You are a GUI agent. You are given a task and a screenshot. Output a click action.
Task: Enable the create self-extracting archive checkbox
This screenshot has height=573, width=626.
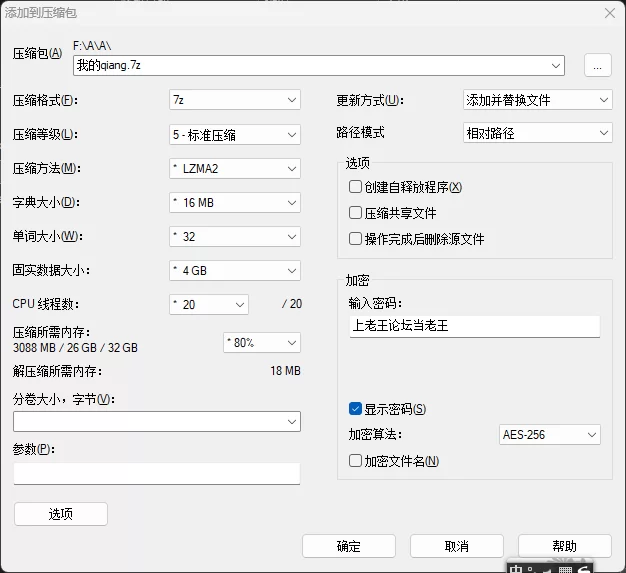[x=355, y=186]
